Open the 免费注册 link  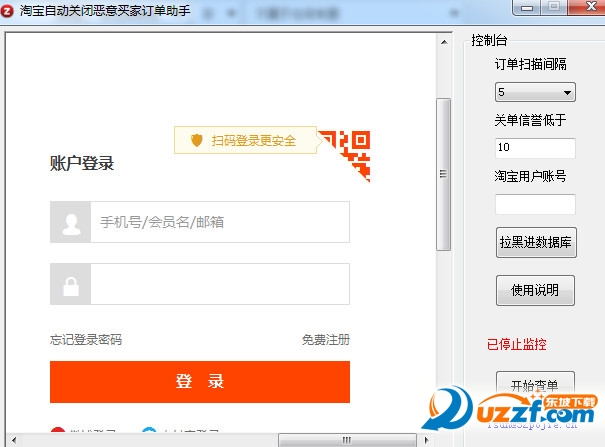click(326, 340)
